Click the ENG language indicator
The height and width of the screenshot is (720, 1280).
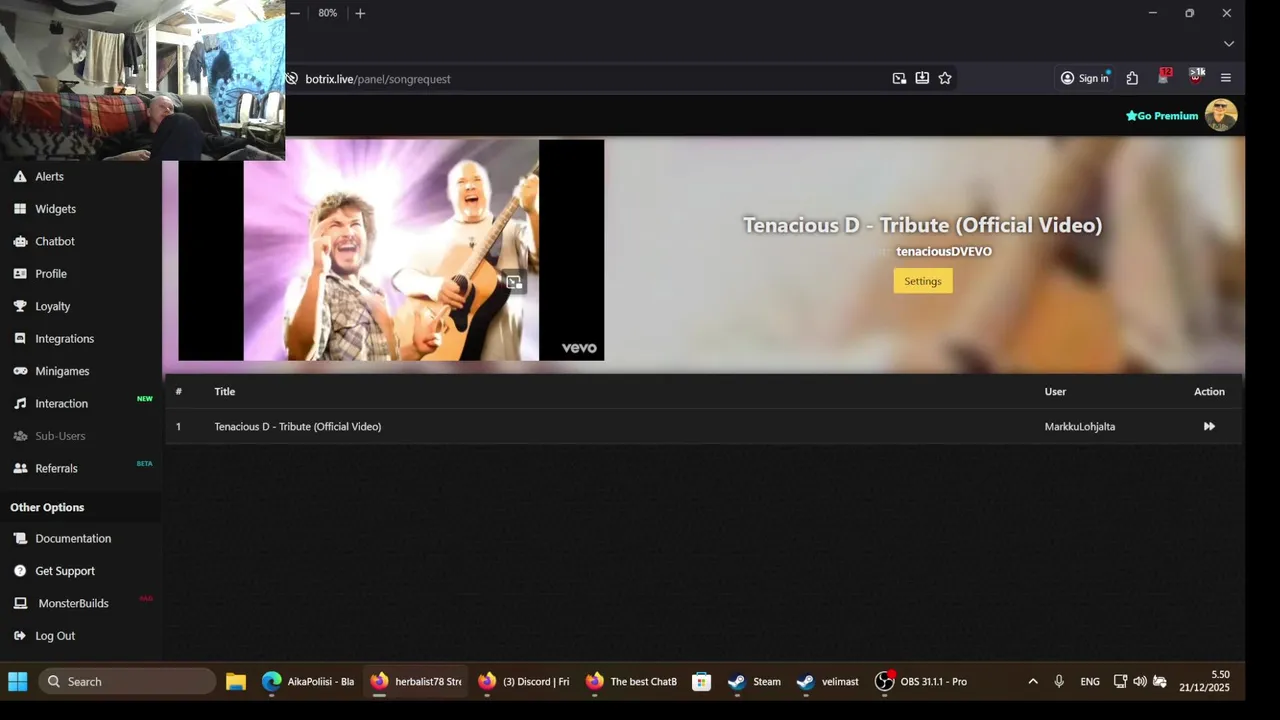(x=1090, y=682)
